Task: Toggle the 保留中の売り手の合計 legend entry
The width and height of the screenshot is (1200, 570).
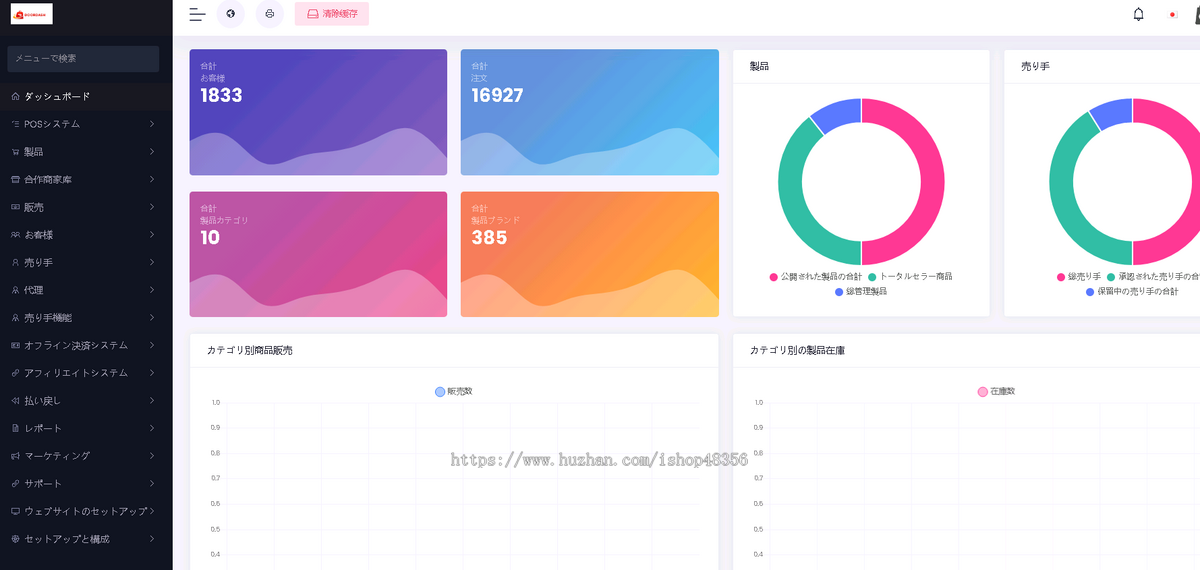Action: click(1131, 291)
